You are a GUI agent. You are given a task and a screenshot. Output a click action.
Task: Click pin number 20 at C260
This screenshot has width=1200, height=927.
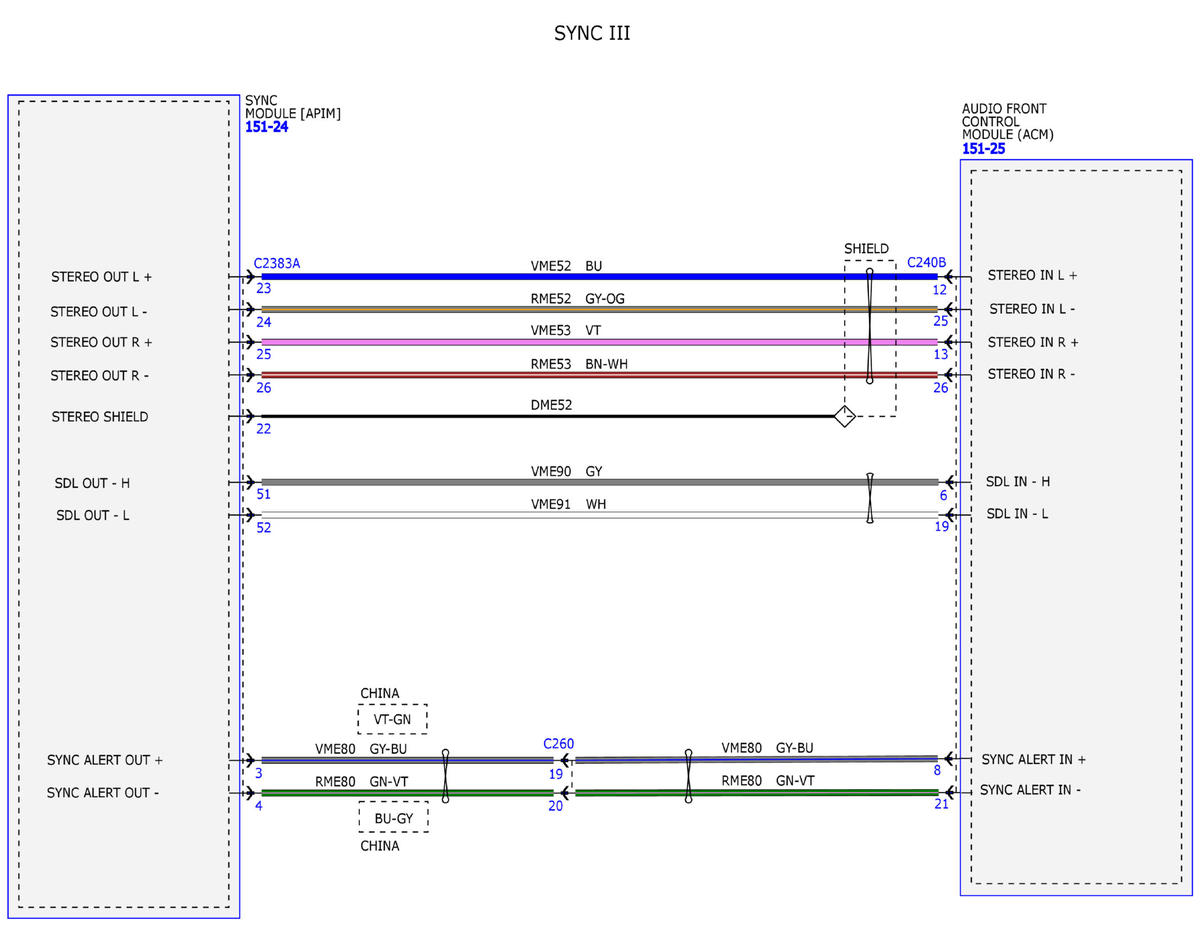(x=555, y=805)
